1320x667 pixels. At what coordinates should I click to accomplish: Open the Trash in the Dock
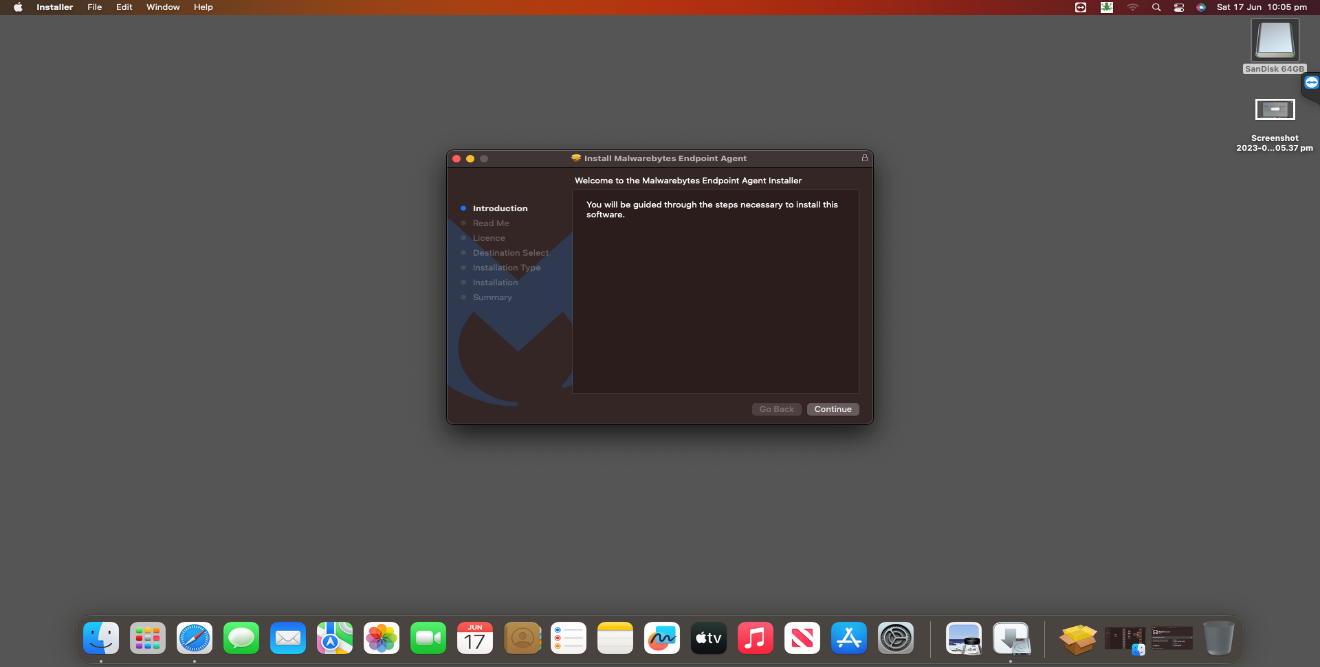(1218, 637)
